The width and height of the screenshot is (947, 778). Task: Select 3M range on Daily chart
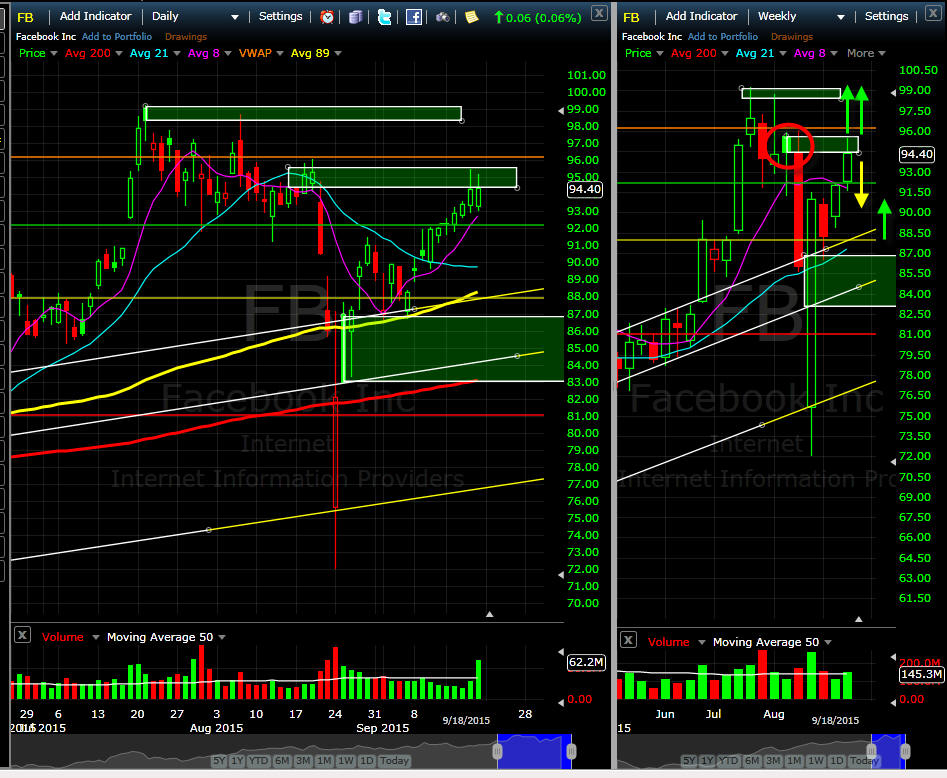(x=303, y=760)
